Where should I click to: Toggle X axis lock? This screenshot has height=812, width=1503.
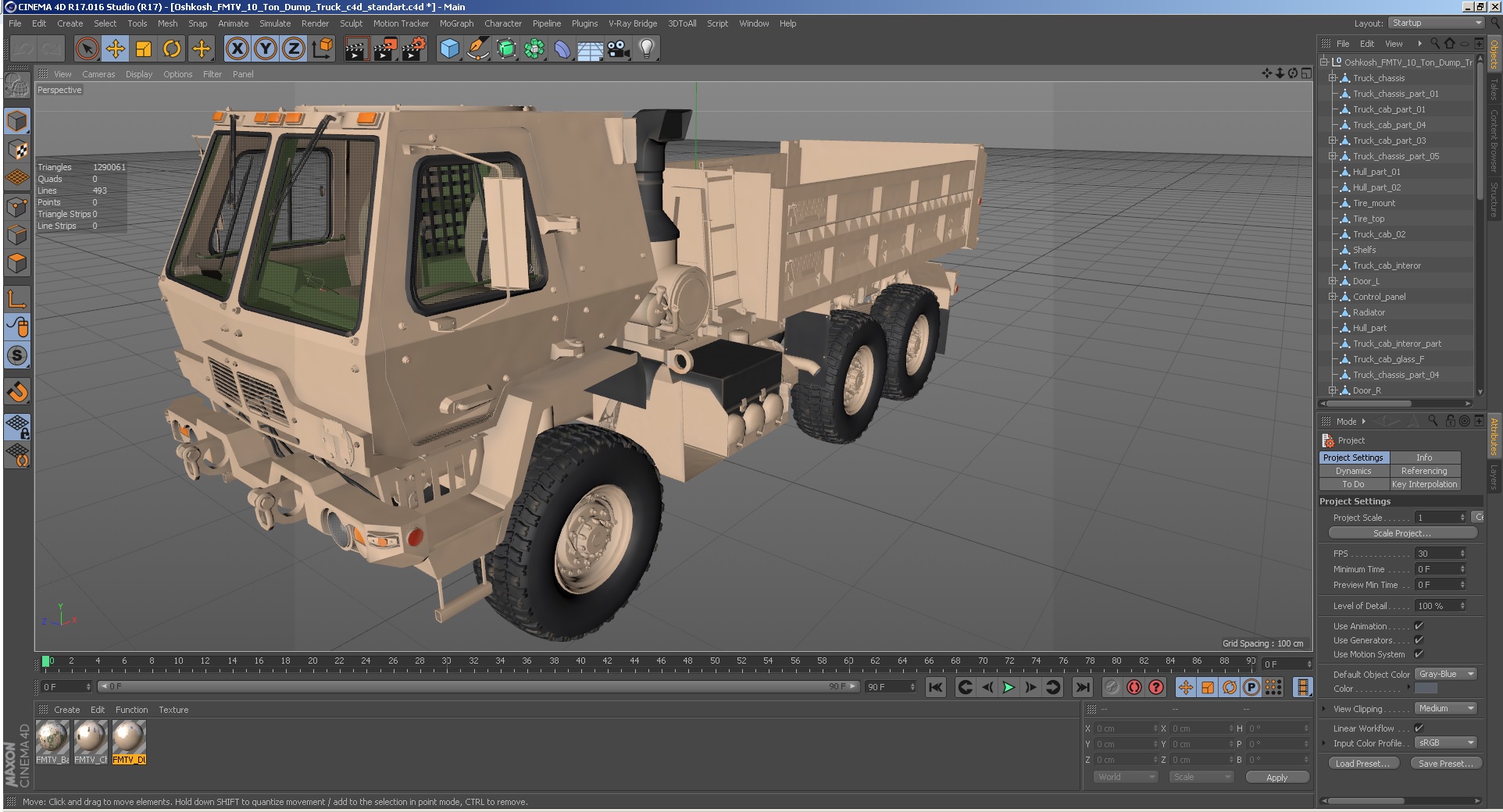coord(237,49)
